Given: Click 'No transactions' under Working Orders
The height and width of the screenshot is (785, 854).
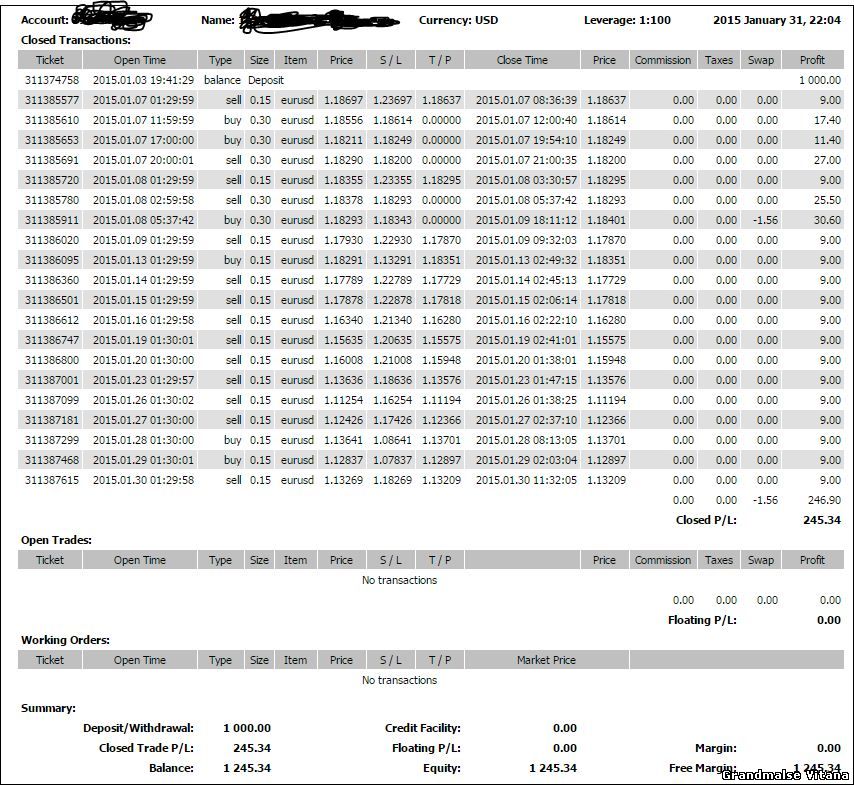Looking at the screenshot, I should coord(400,680).
